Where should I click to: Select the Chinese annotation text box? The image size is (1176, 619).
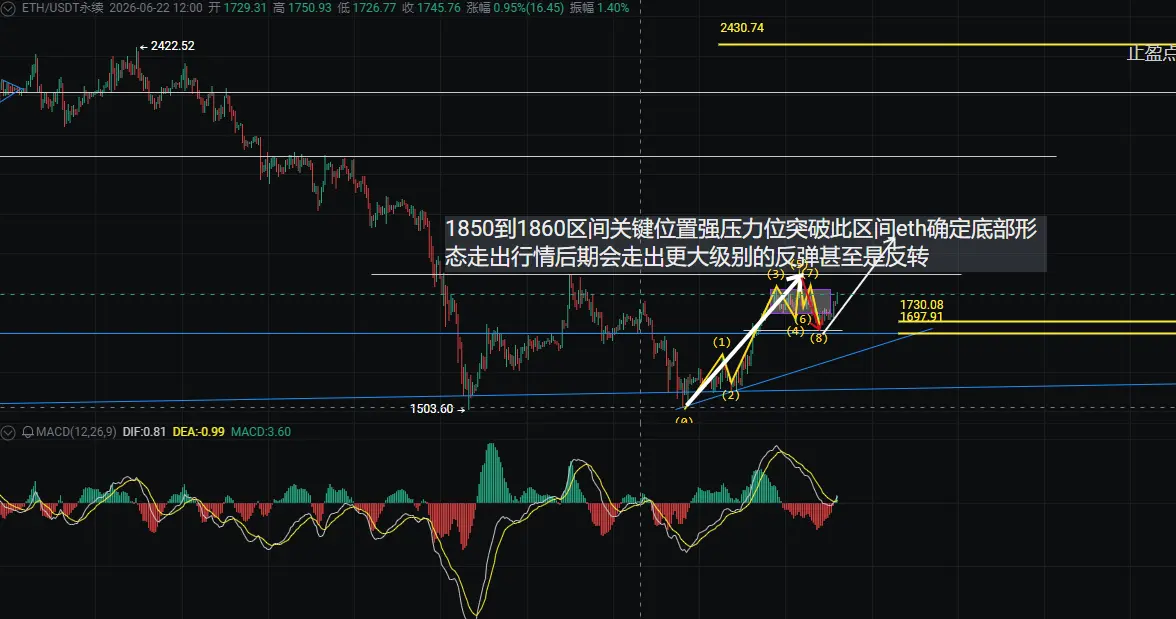coord(744,243)
